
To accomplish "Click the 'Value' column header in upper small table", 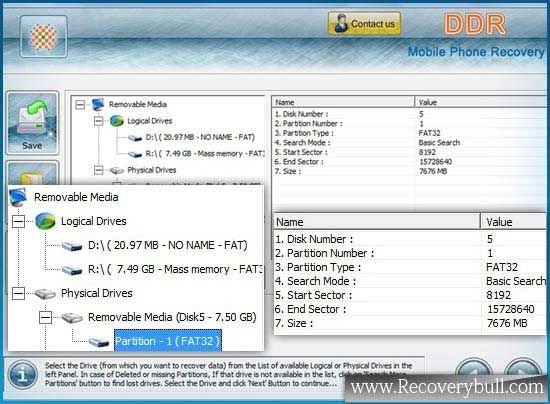I will point(481,102).
